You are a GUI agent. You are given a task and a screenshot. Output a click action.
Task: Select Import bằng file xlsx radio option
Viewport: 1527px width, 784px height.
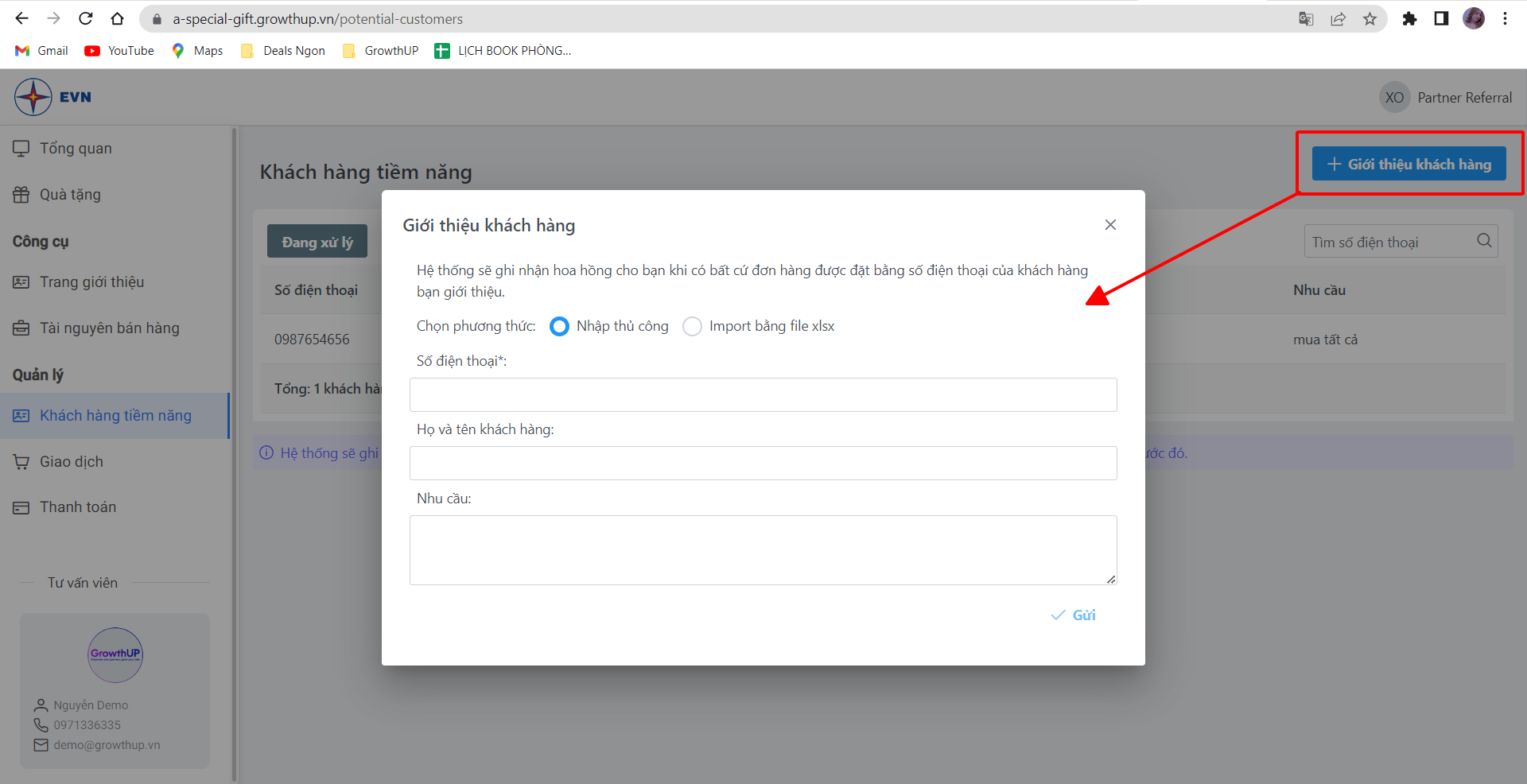693,327
